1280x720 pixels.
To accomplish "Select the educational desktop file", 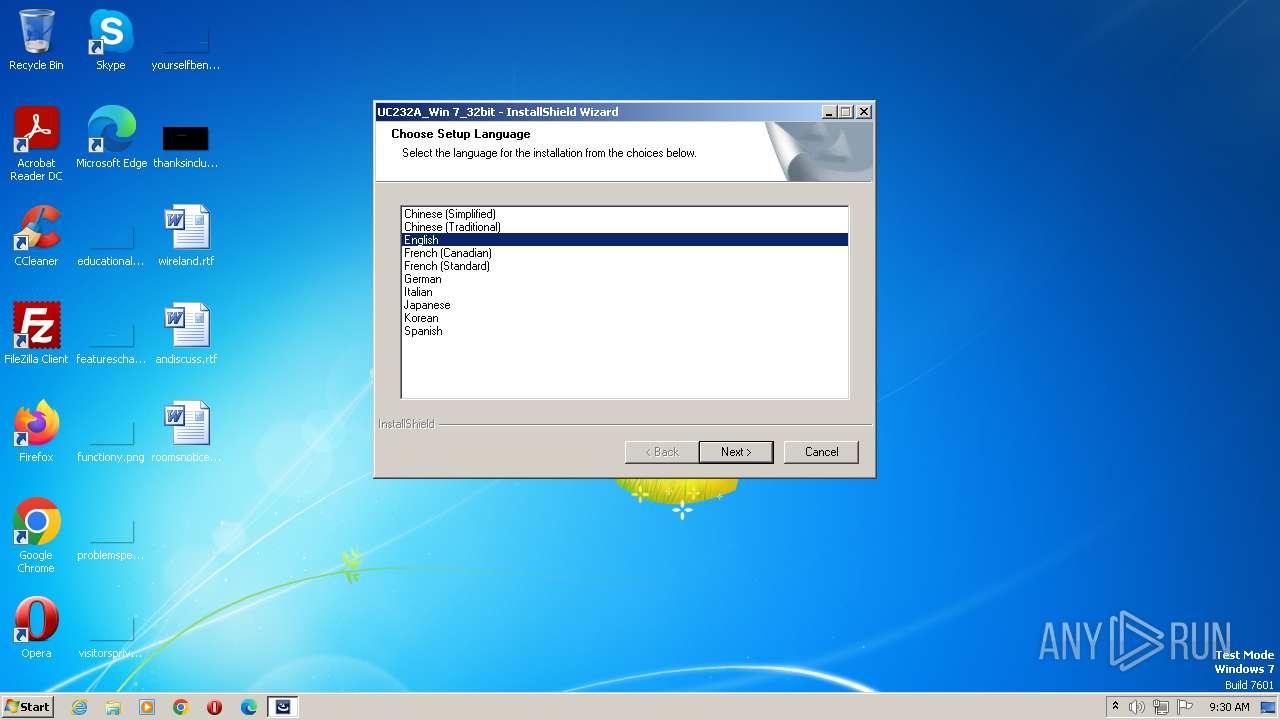I will [111, 242].
